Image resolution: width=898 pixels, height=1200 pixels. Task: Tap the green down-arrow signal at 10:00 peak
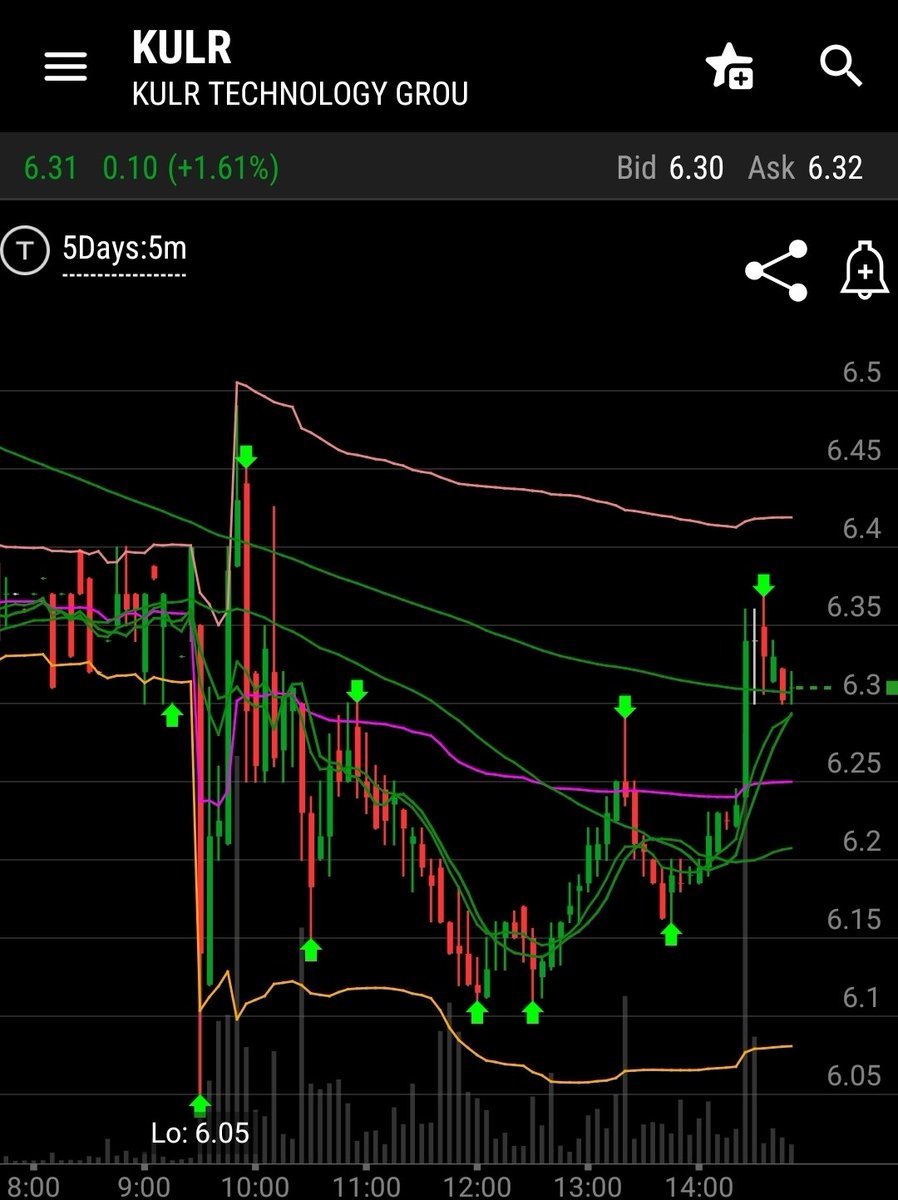246,457
